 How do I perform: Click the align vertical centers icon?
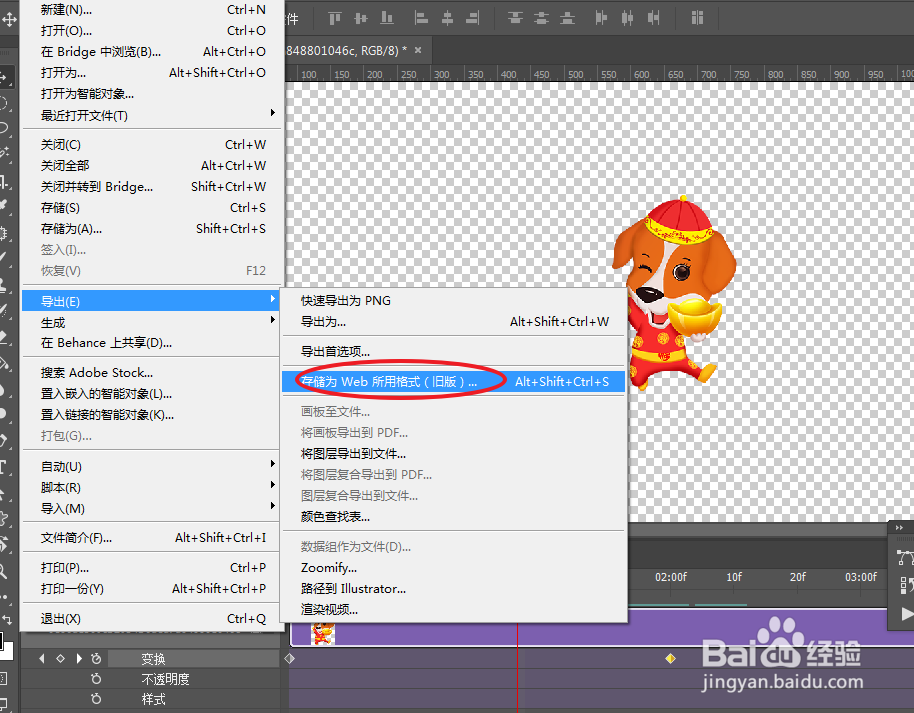point(361,18)
